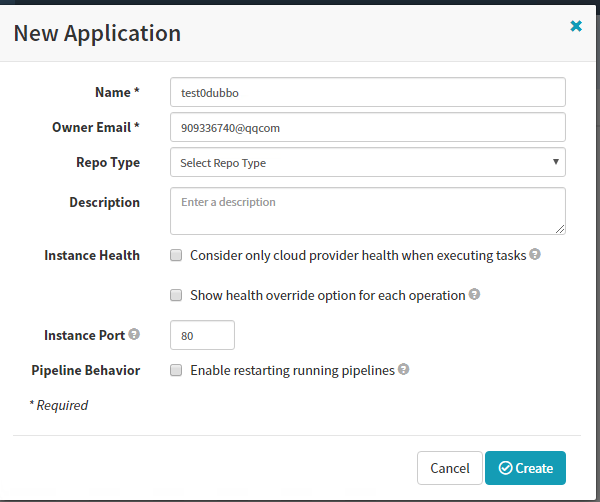Image resolution: width=600 pixels, height=502 pixels.
Task: Click the checkmark icon inside Create button
Action: click(x=505, y=468)
